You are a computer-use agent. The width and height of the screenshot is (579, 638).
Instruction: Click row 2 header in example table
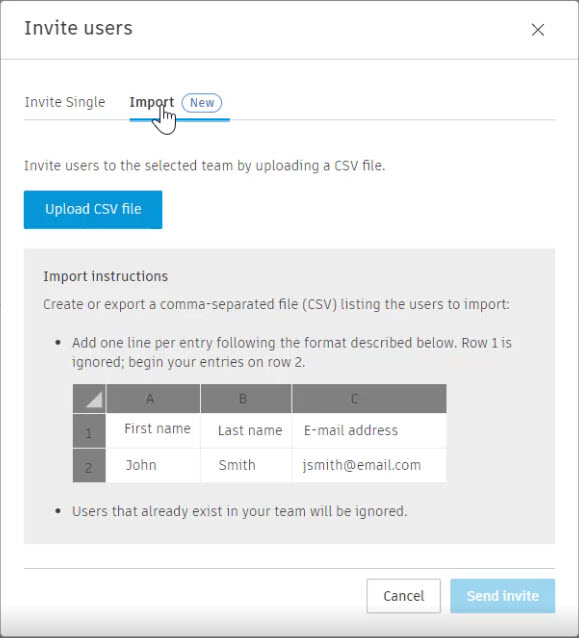click(x=89, y=466)
